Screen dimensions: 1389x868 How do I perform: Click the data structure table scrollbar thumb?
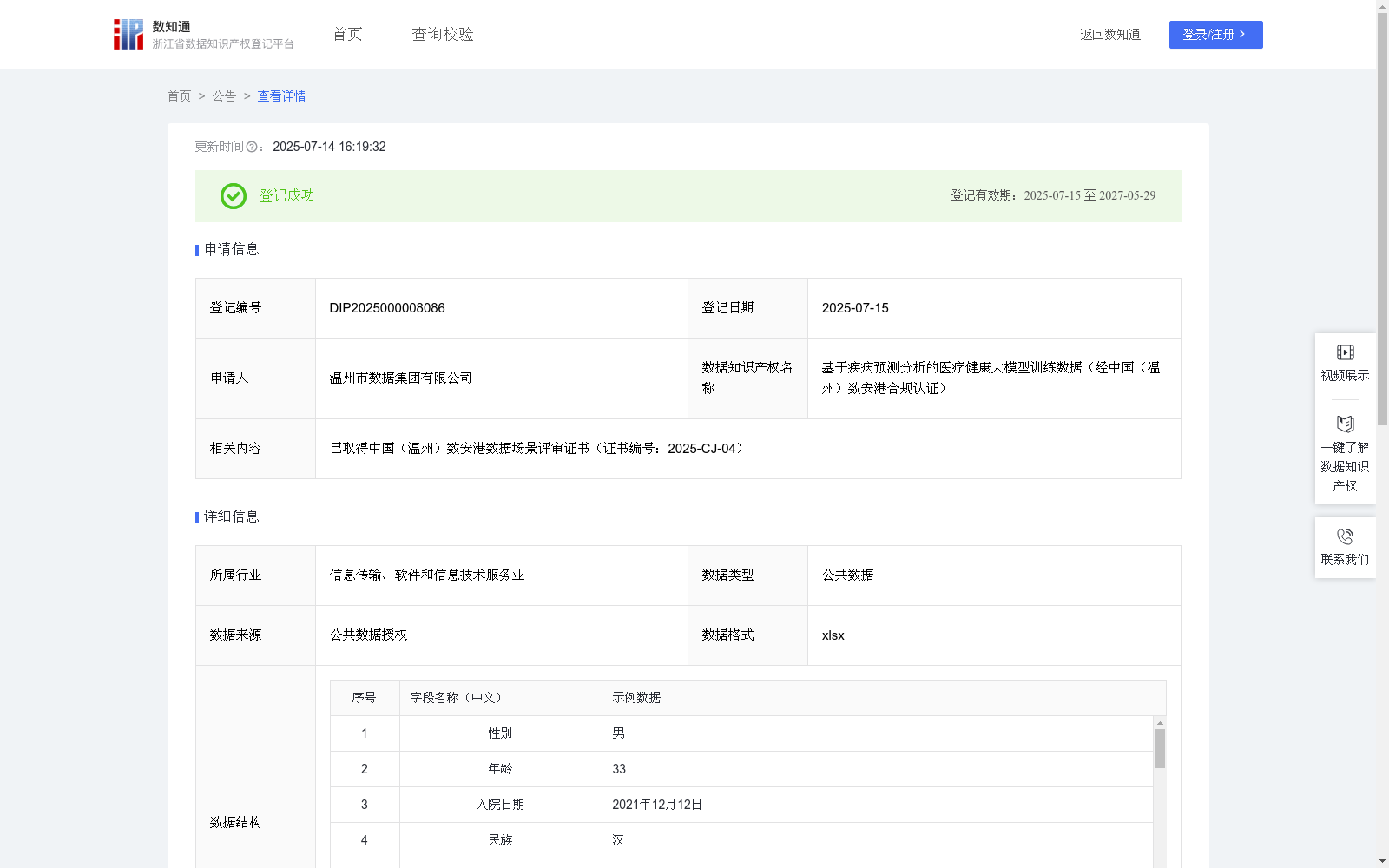(x=1160, y=748)
